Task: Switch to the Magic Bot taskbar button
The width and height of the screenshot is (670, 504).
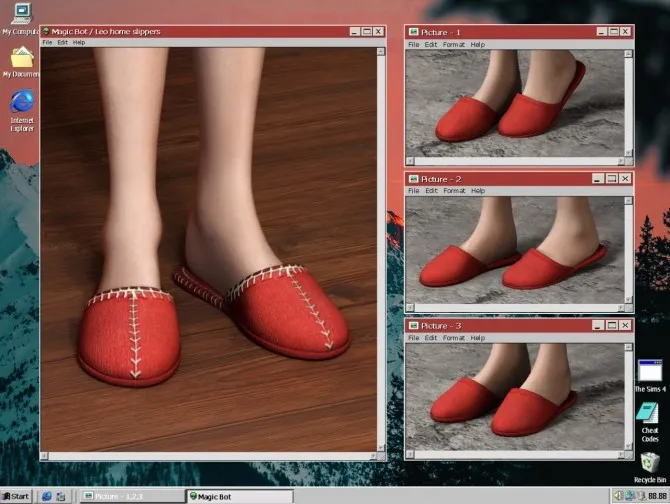Action: coord(240,496)
